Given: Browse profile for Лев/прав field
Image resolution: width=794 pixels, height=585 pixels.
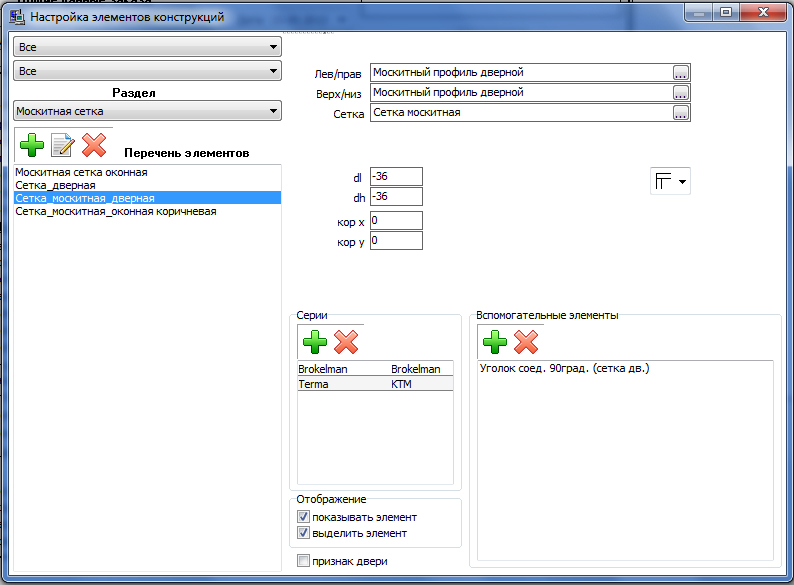Looking at the screenshot, I should (681, 73).
